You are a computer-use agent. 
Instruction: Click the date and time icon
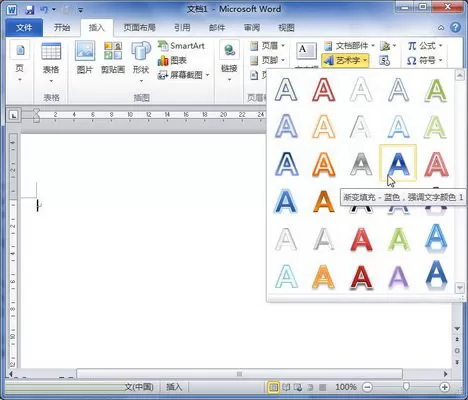[385, 61]
